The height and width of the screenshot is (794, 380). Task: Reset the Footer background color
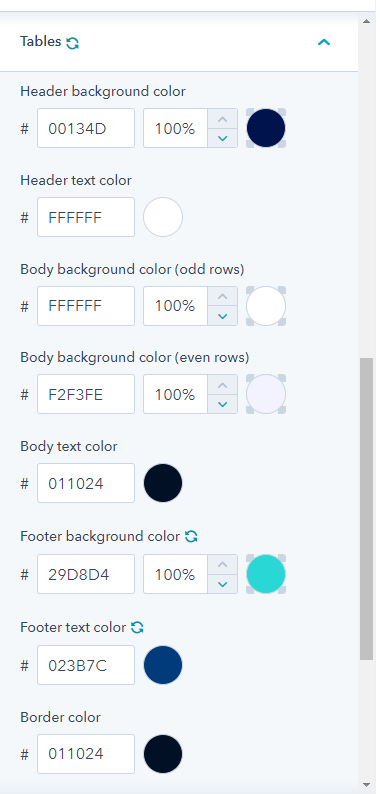[191, 536]
